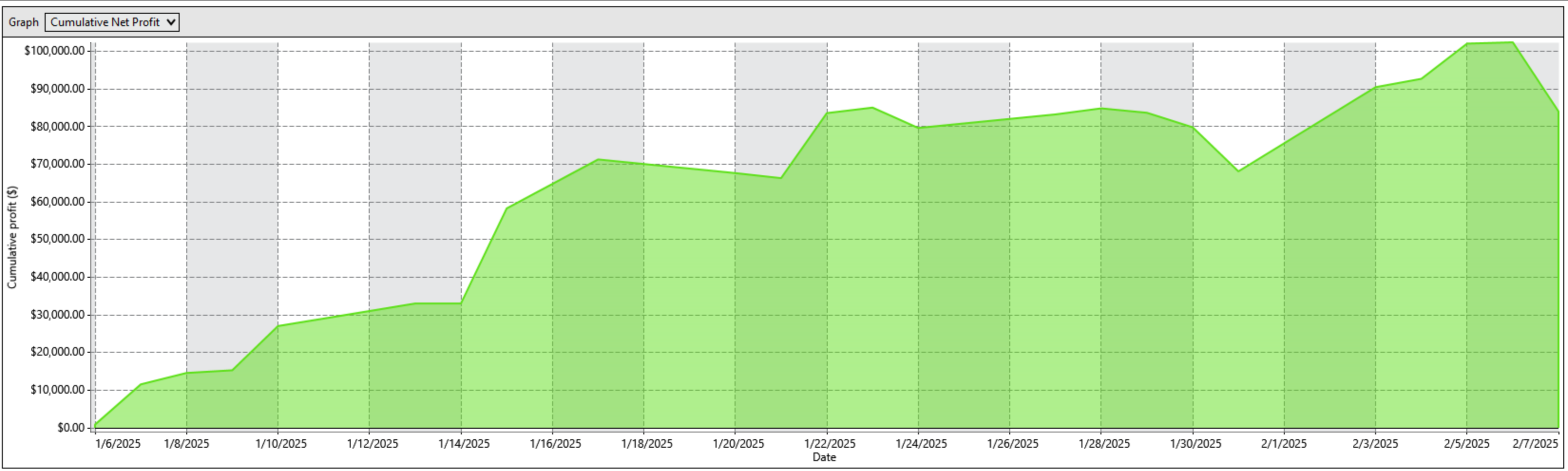Image resolution: width=1568 pixels, height=471 pixels.
Task: Click the 1/28/2025 date label
Action: point(1104,443)
